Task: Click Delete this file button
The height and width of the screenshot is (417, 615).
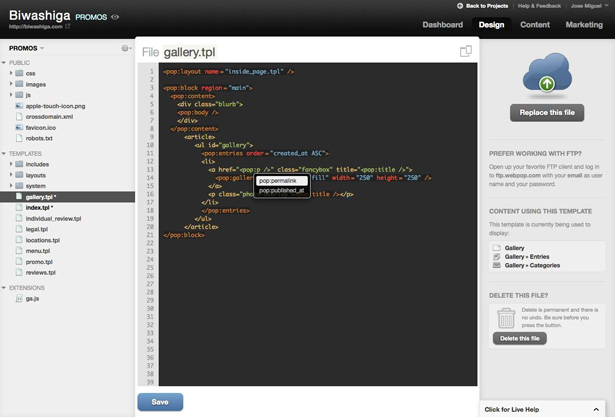Action: [x=520, y=338]
